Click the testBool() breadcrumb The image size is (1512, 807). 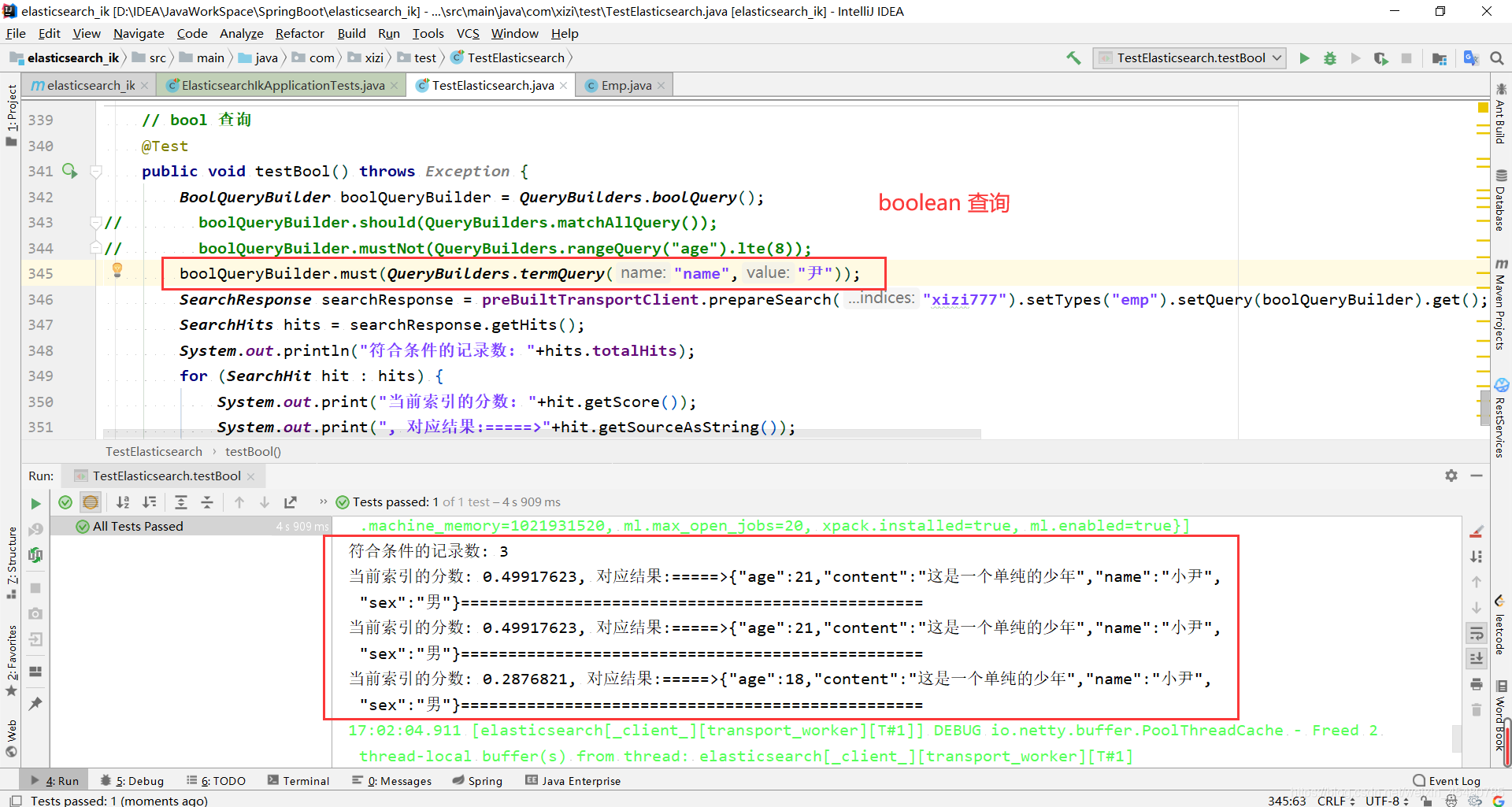tap(253, 451)
